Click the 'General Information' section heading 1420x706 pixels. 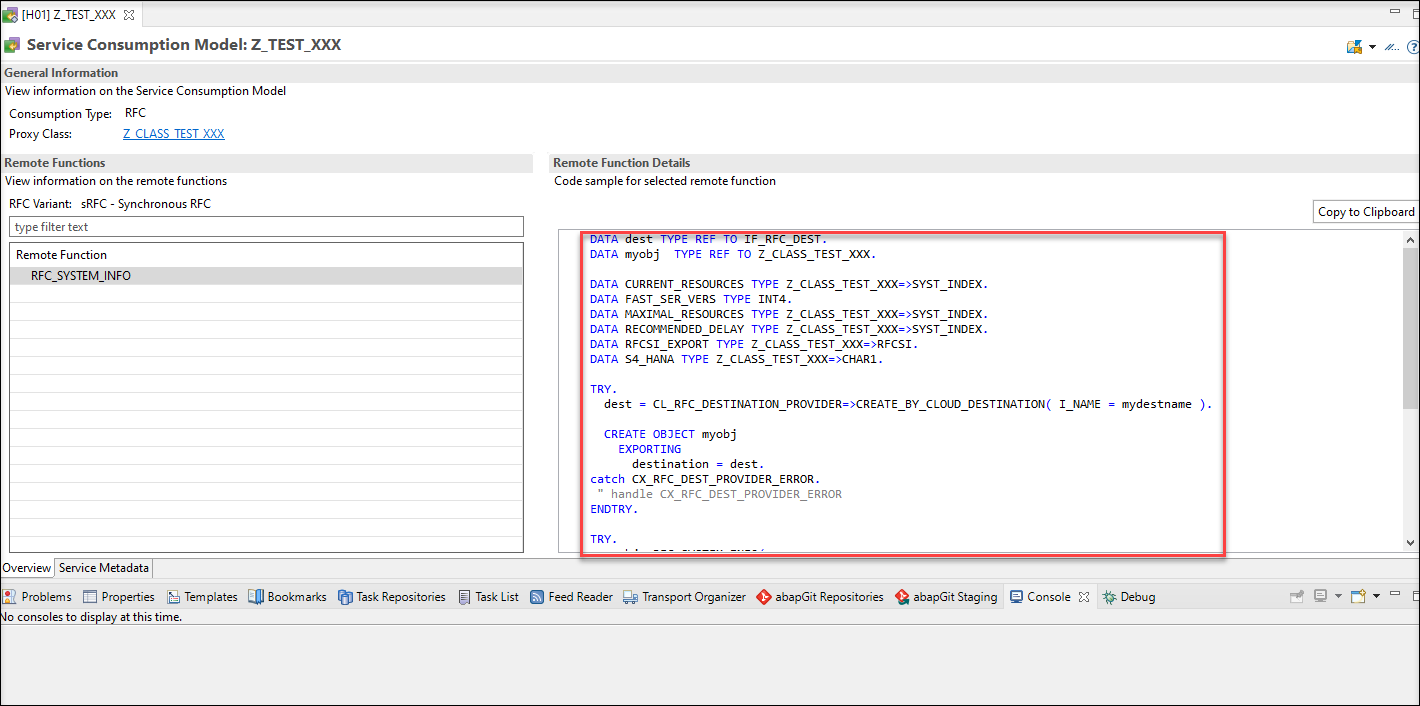(61, 73)
